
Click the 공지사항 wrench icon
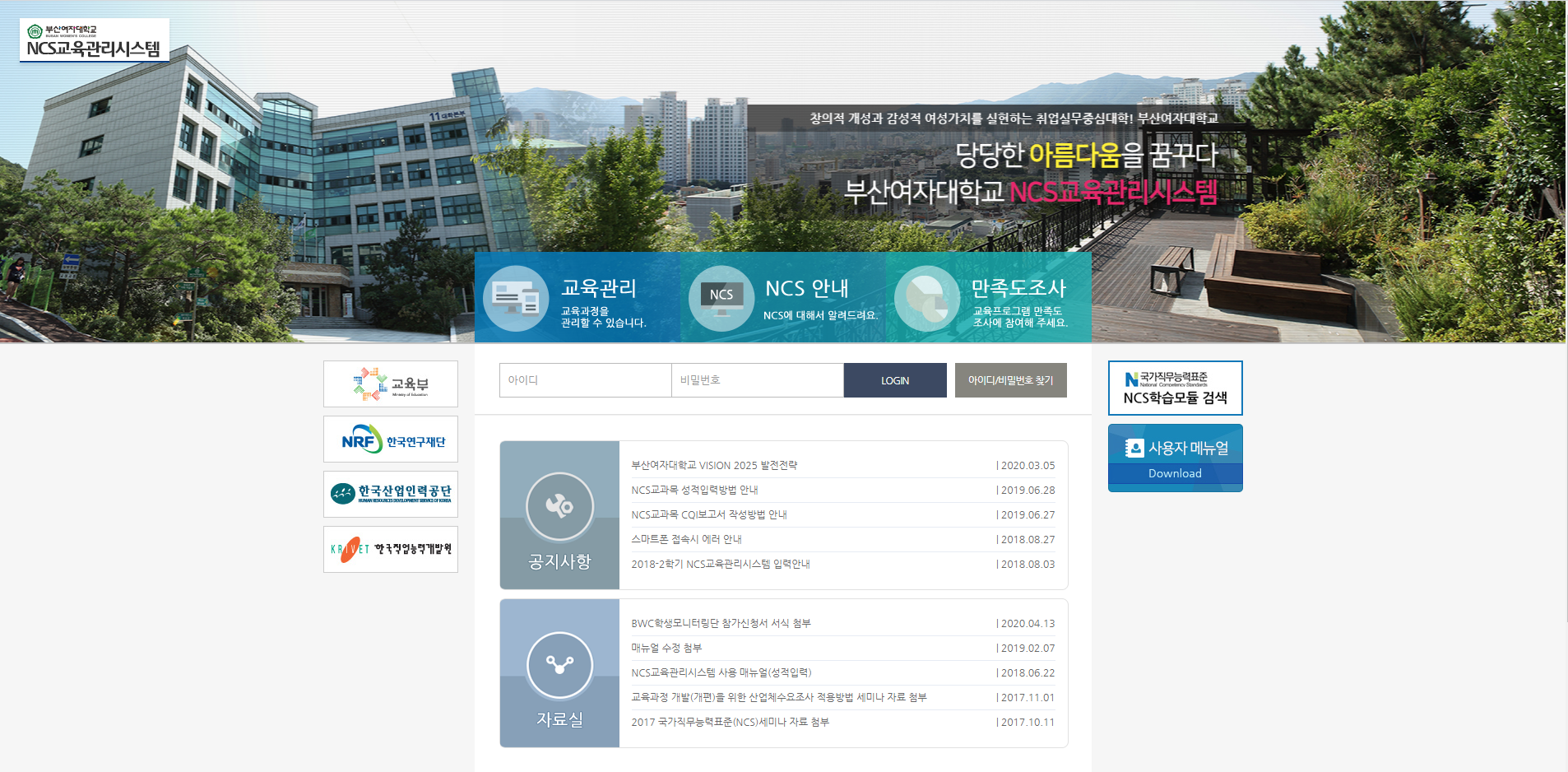(x=559, y=506)
